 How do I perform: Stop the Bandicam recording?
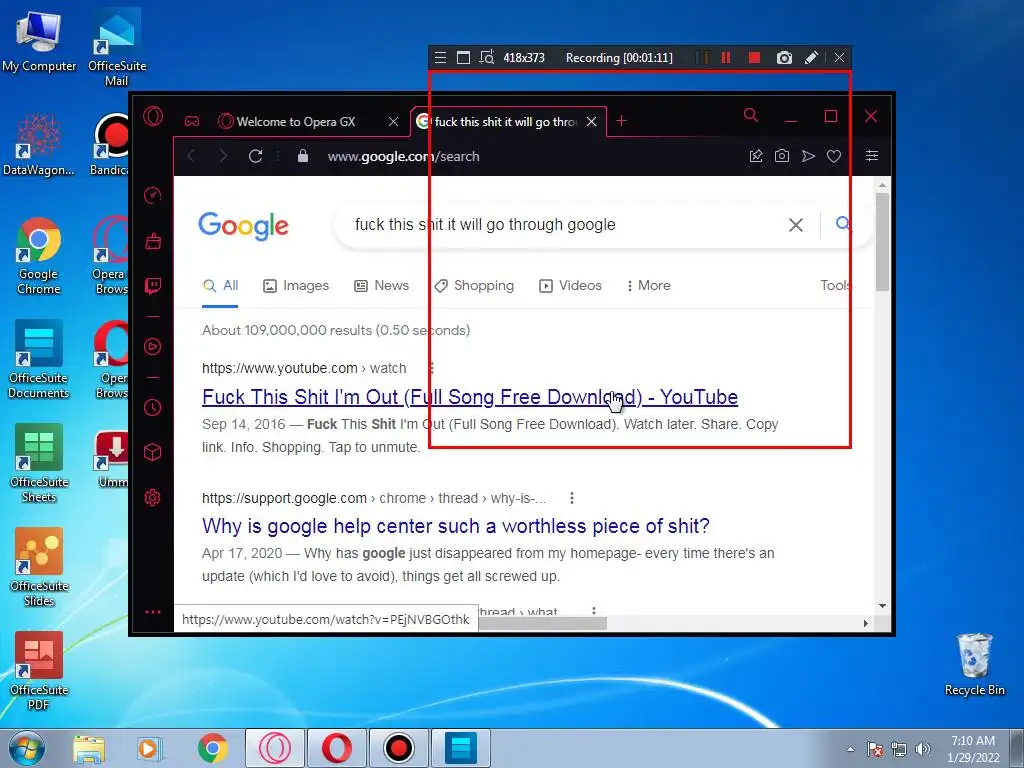pyautogui.click(x=754, y=57)
